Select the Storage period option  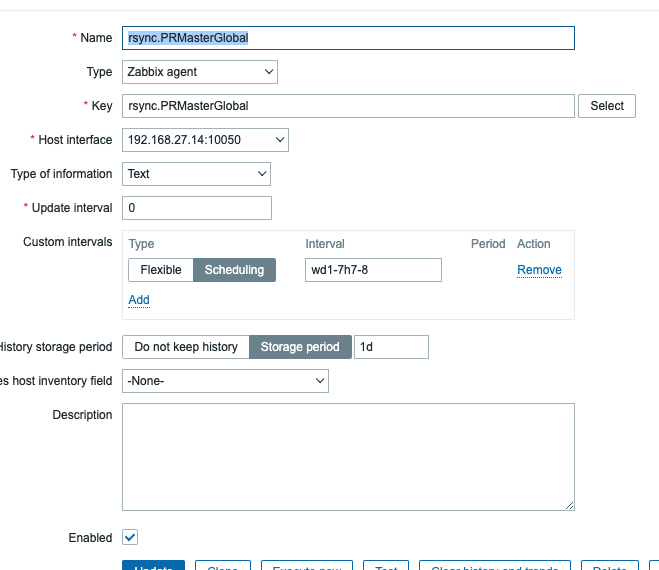tap(300, 347)
